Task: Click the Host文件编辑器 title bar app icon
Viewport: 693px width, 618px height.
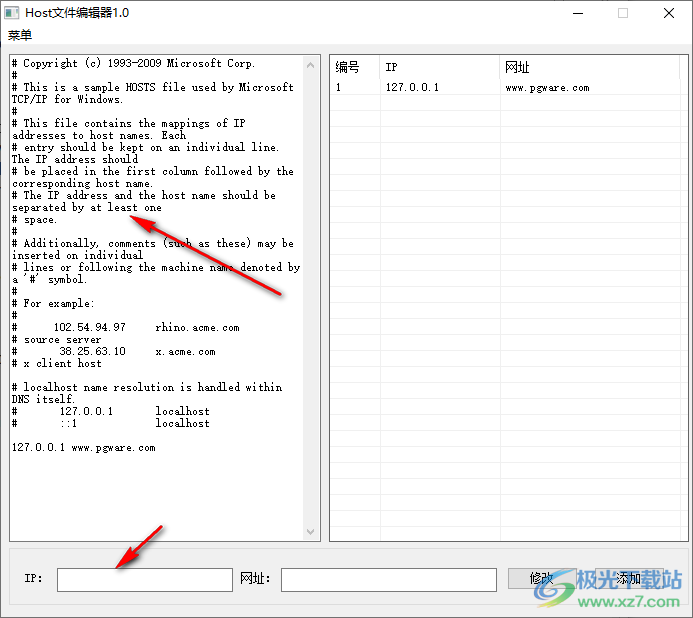Action: 13,13
